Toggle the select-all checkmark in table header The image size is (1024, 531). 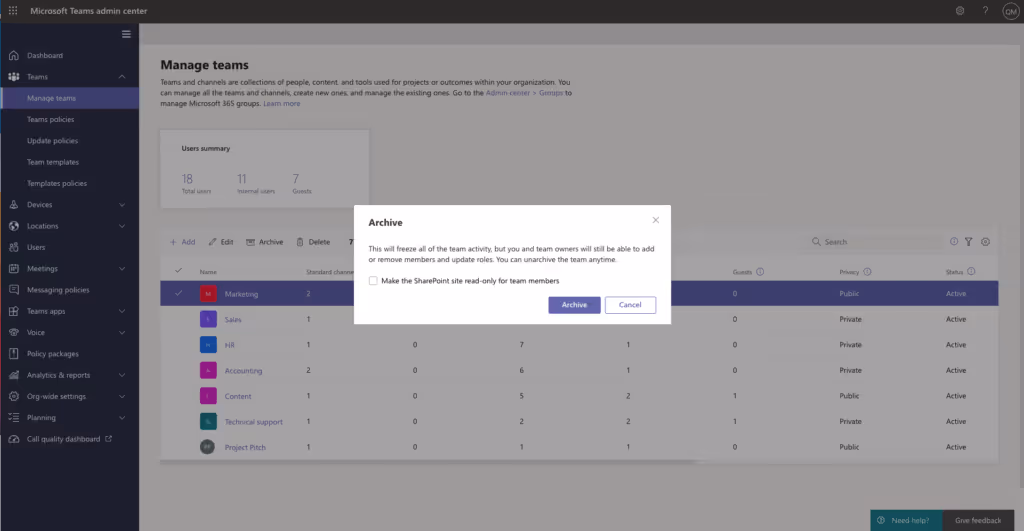(178, 270)
